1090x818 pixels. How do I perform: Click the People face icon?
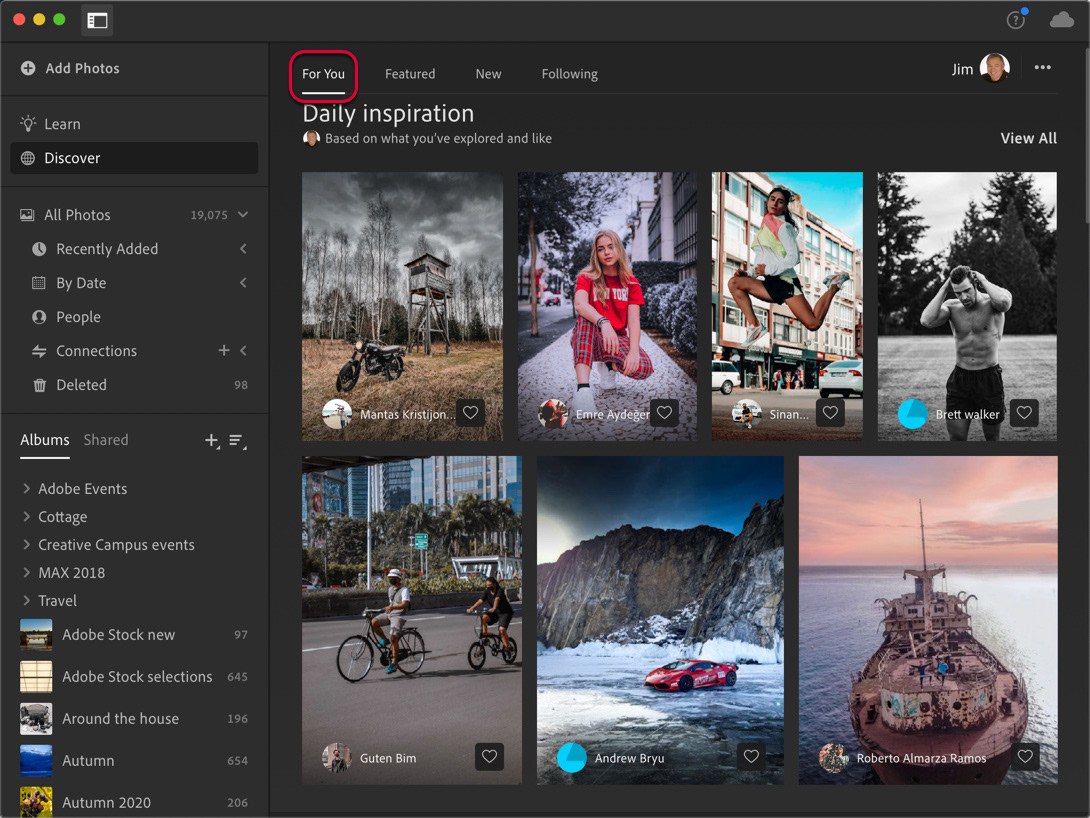[x=39, y=317]
